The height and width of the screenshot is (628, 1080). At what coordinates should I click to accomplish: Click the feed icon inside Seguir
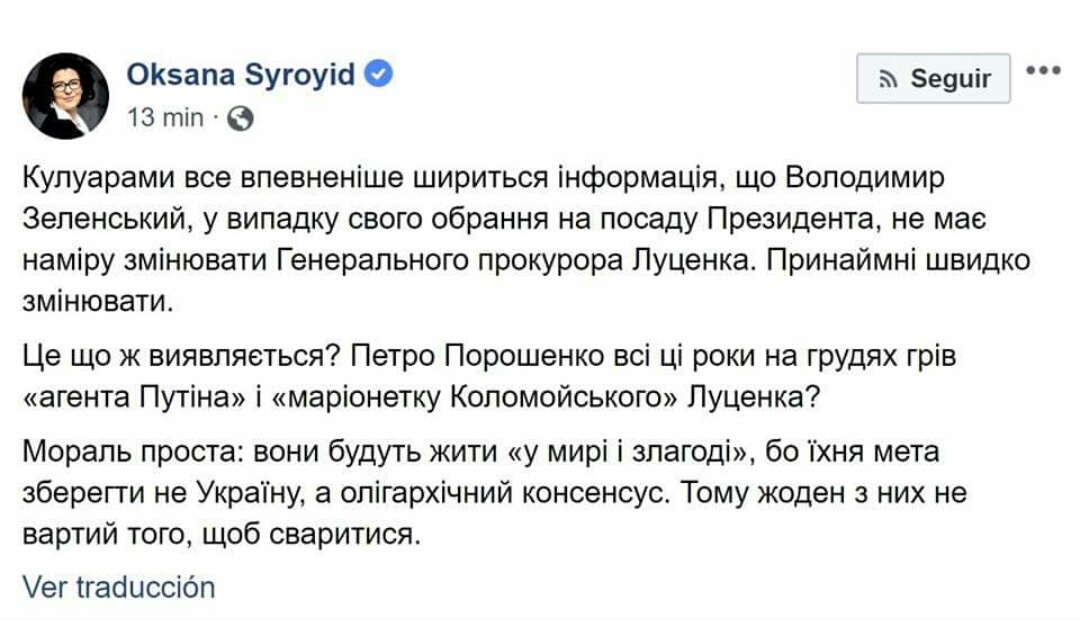(x=889, y=80)
